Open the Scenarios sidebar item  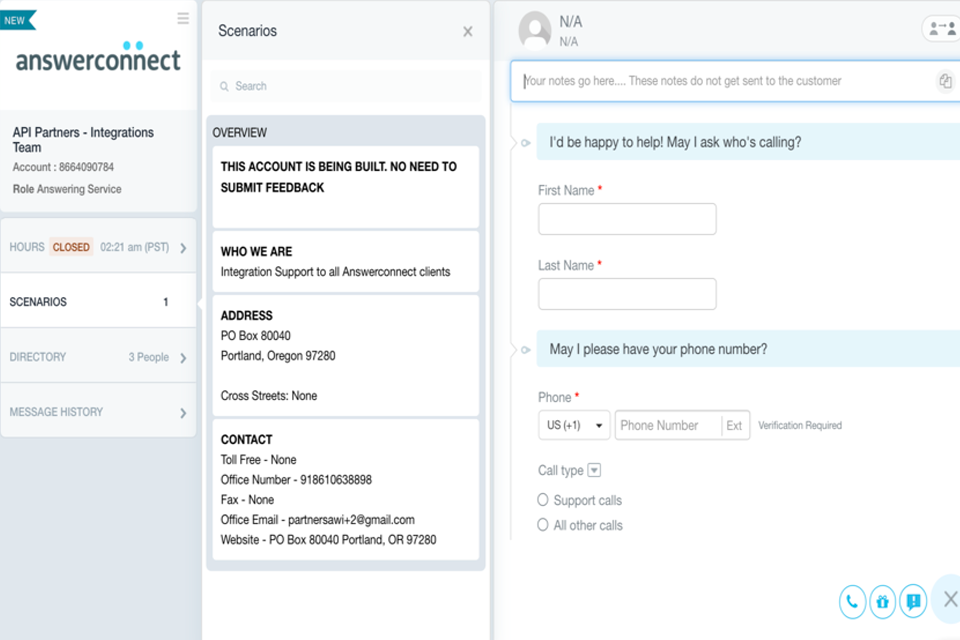point(98,301)
